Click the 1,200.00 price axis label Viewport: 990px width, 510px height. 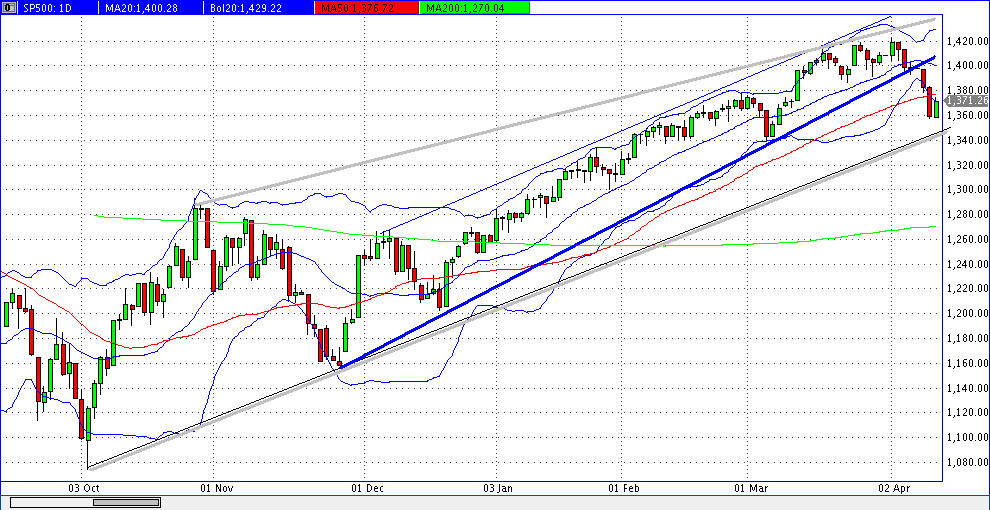click(x=967, y=314)
